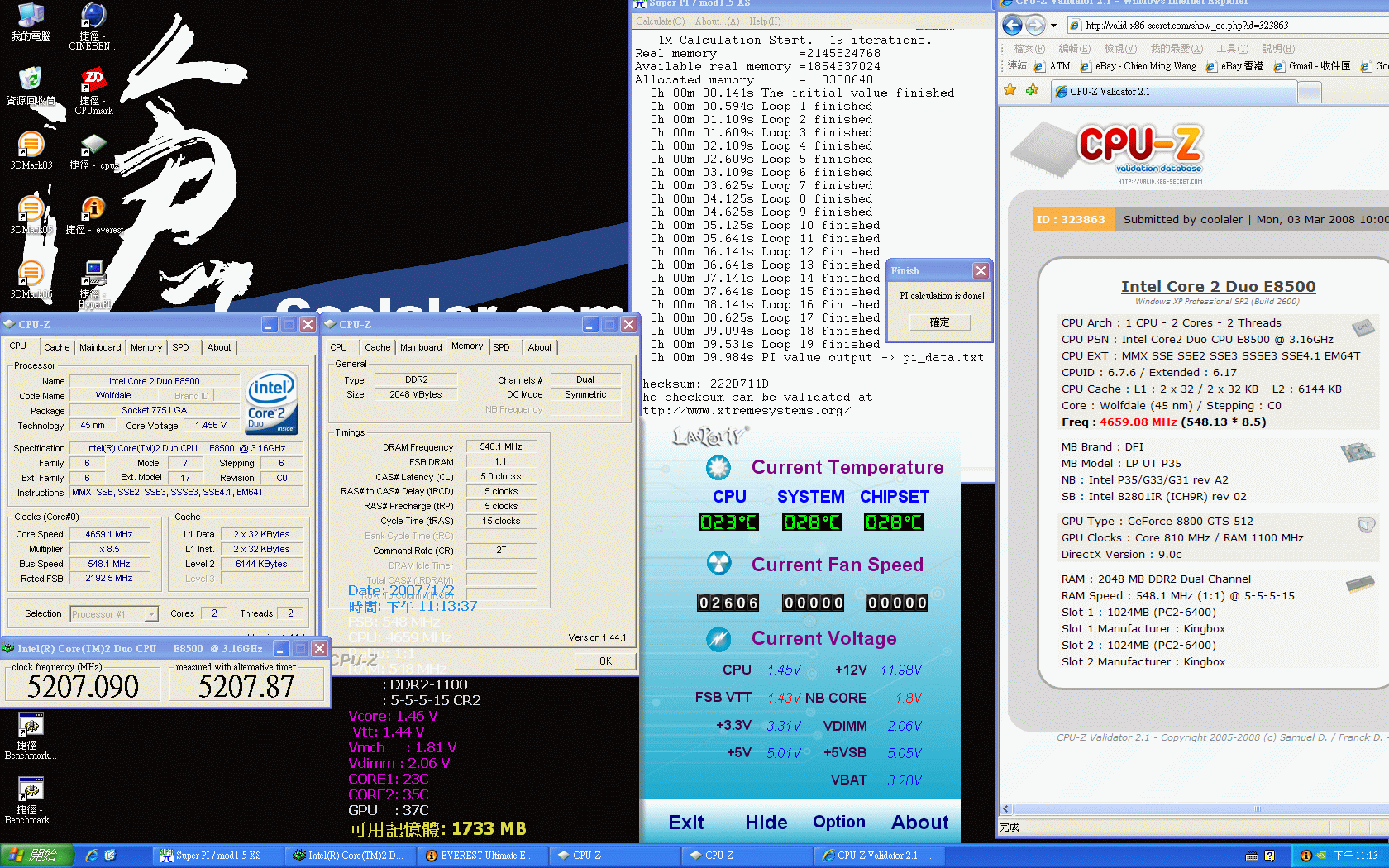The height and width of the screenshot is (868, 1389).
Task: Click the keyboard icon in the language bar
Action: click(x=1252, y=856)
